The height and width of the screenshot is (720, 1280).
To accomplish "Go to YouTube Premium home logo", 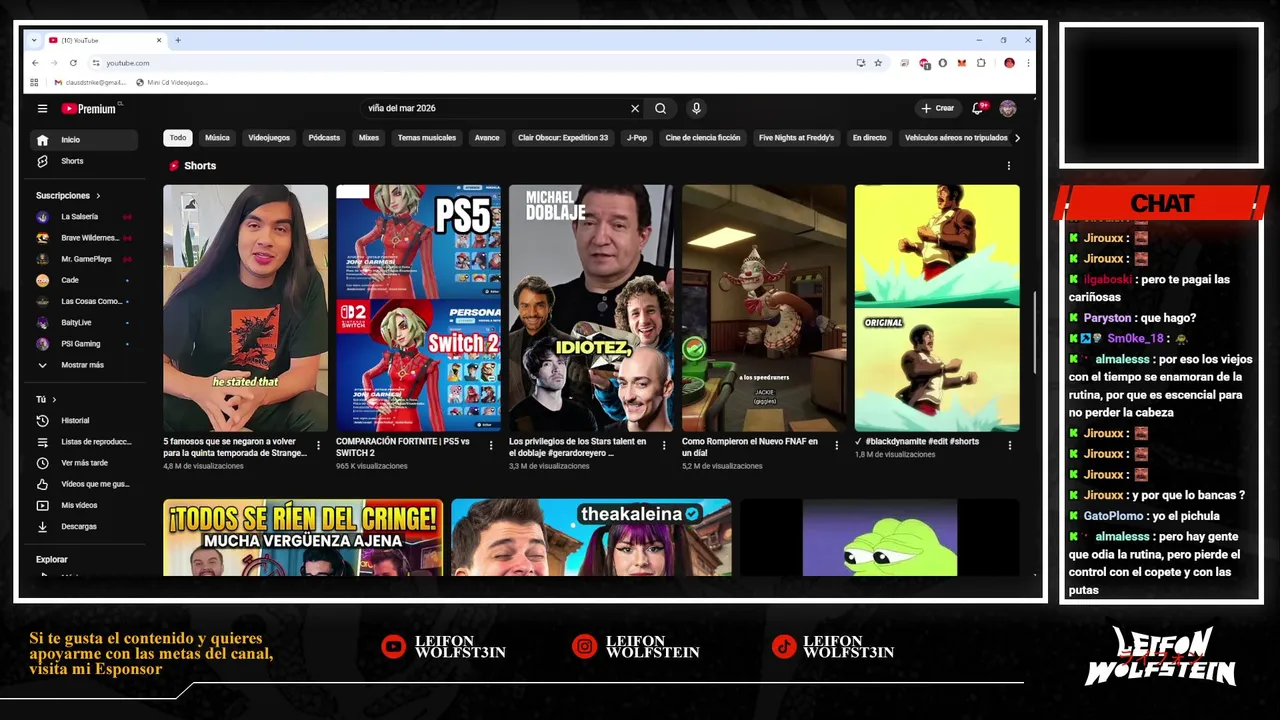I will (90, 108).
